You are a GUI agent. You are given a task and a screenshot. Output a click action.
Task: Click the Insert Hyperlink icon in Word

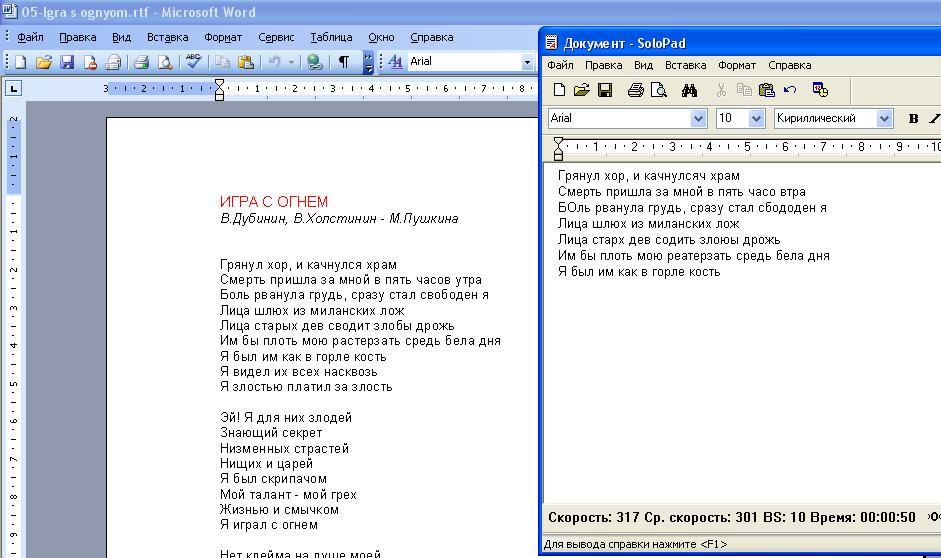click(x=315, y=62)
